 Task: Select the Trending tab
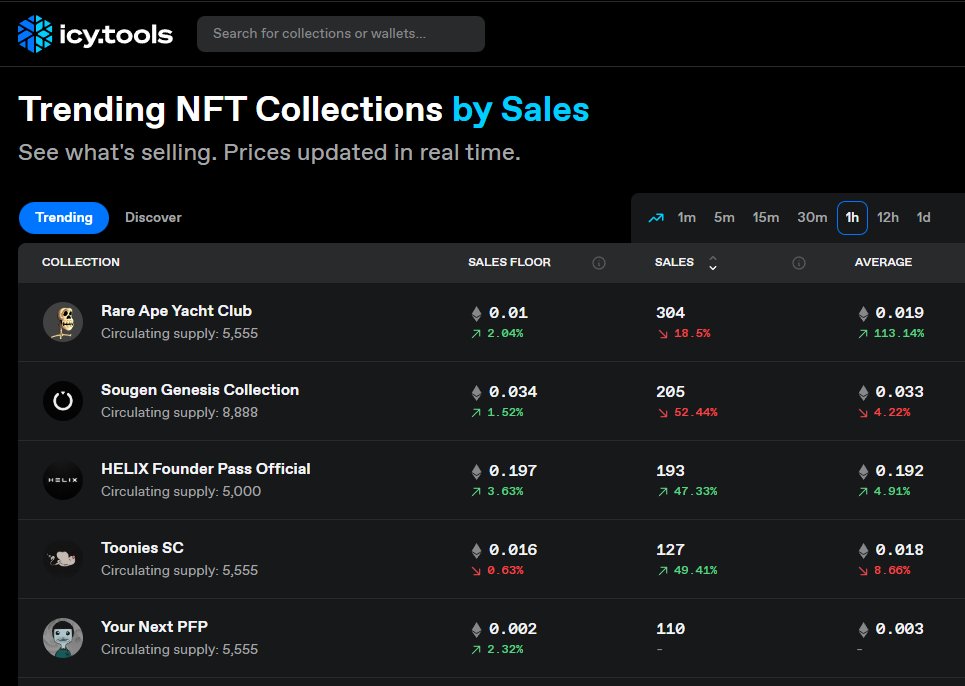click(x=64, y=218)
